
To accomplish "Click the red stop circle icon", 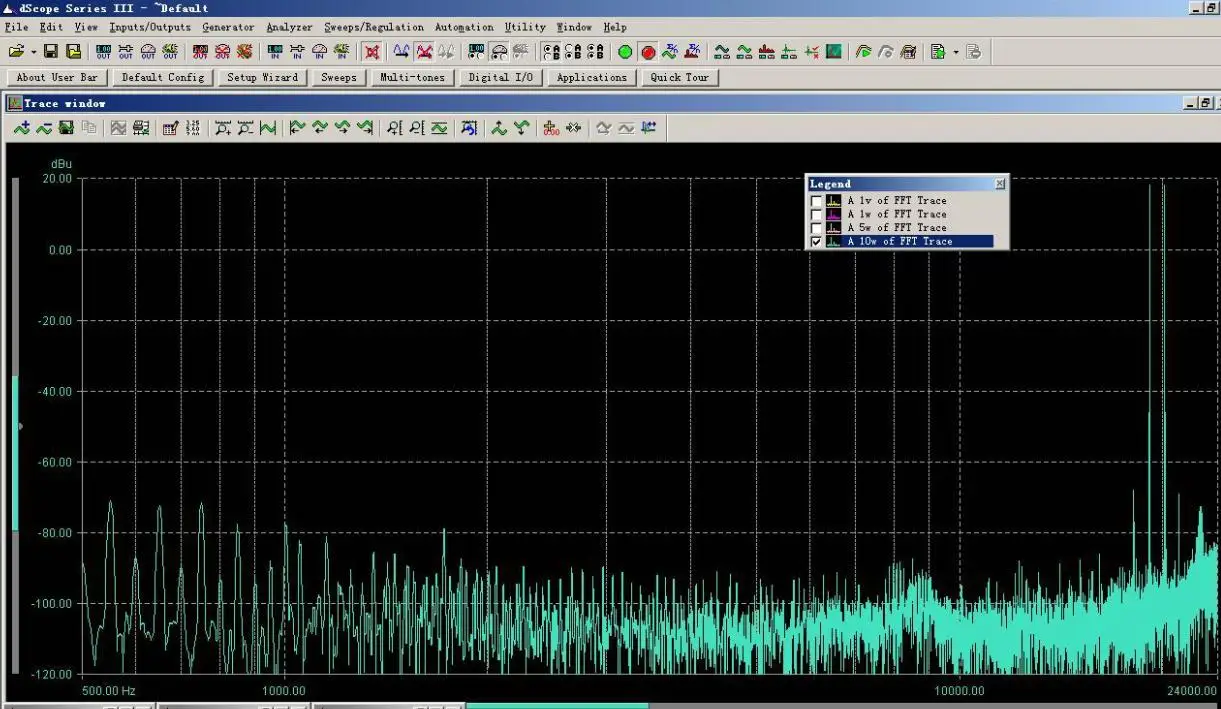I will pos(648,52).
